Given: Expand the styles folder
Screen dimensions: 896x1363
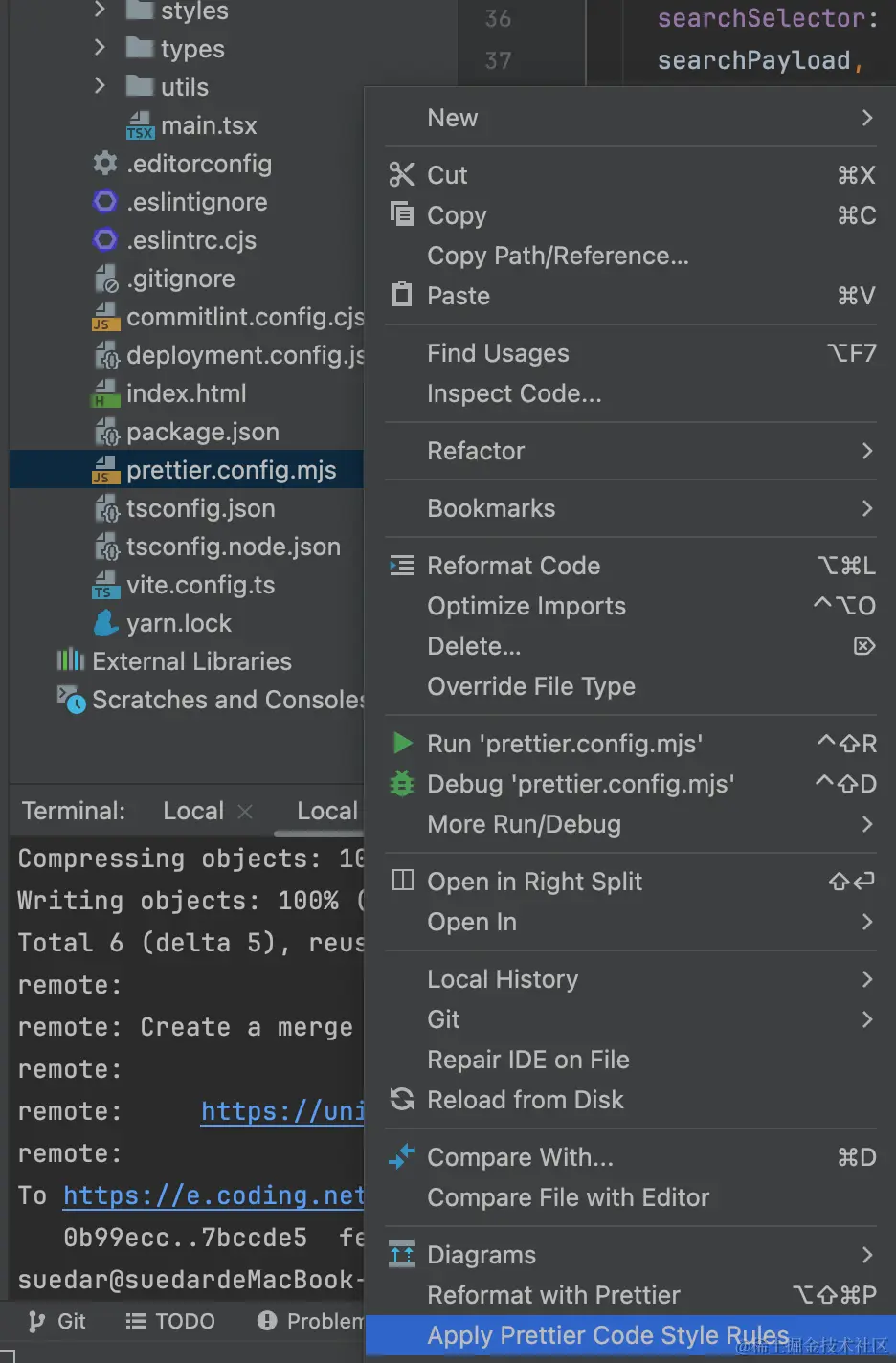Looking at the screenshot, I should pyautogui.click(x=99, y=11).
